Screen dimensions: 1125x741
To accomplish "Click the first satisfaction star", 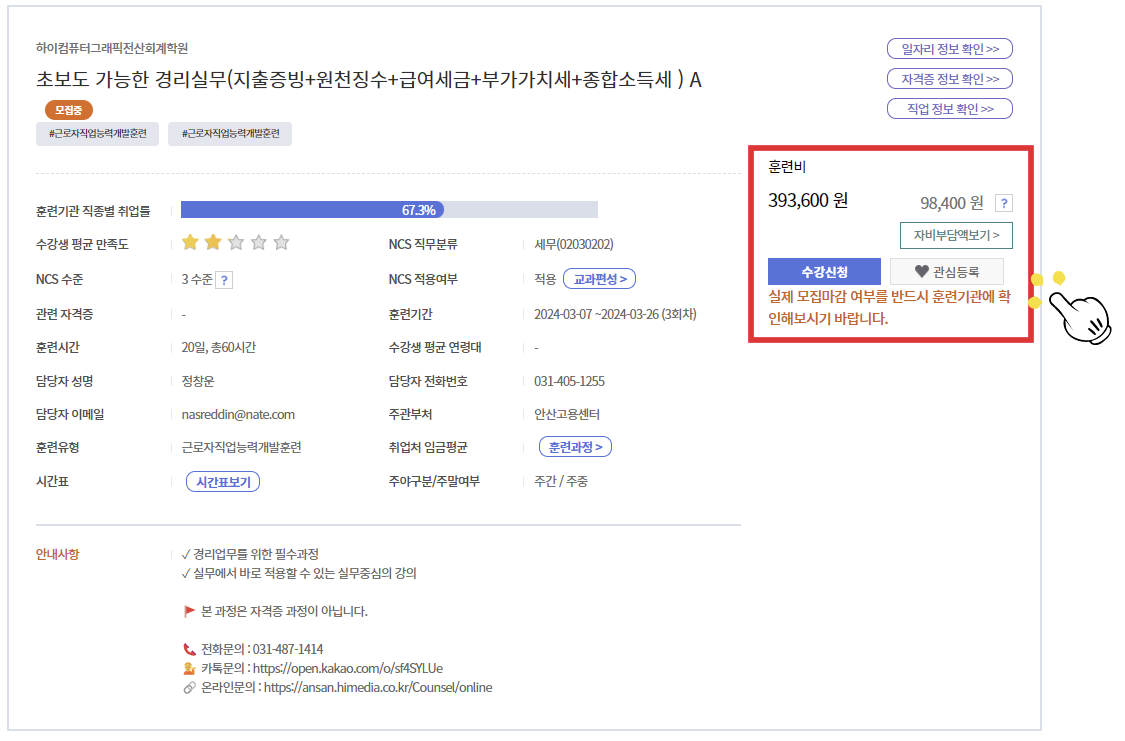I will pos(190,242).
